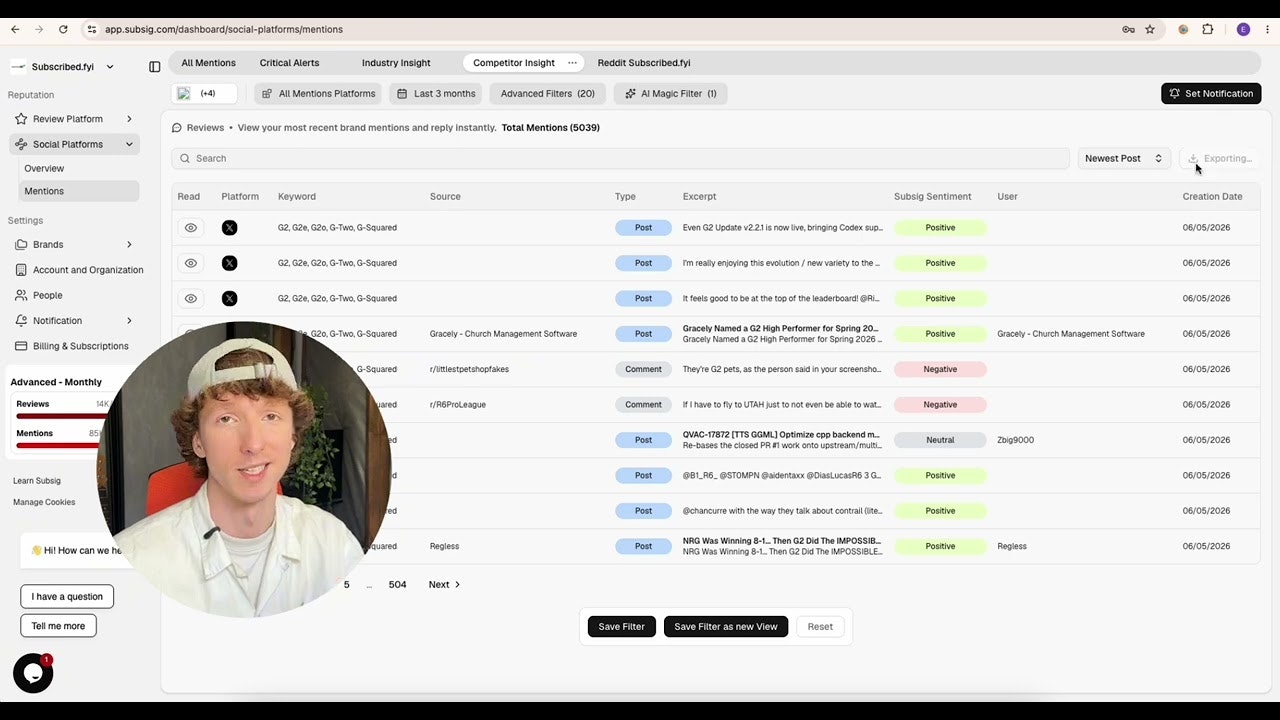Expand the Brands submenu
Screen dimensions: 1280x720
pos(129,244)
